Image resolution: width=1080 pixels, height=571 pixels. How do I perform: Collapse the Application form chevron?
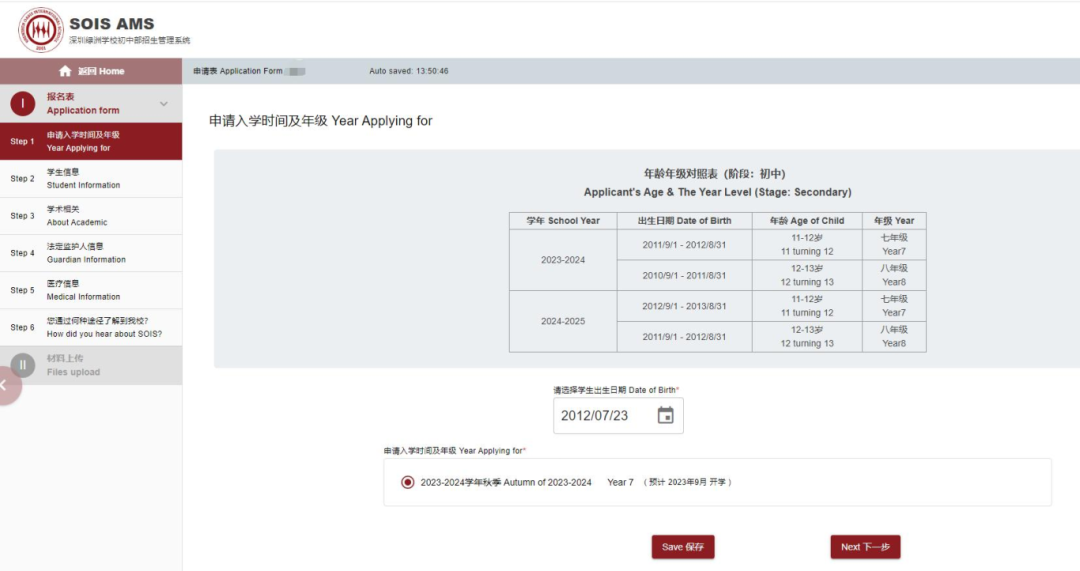point(164,104)
